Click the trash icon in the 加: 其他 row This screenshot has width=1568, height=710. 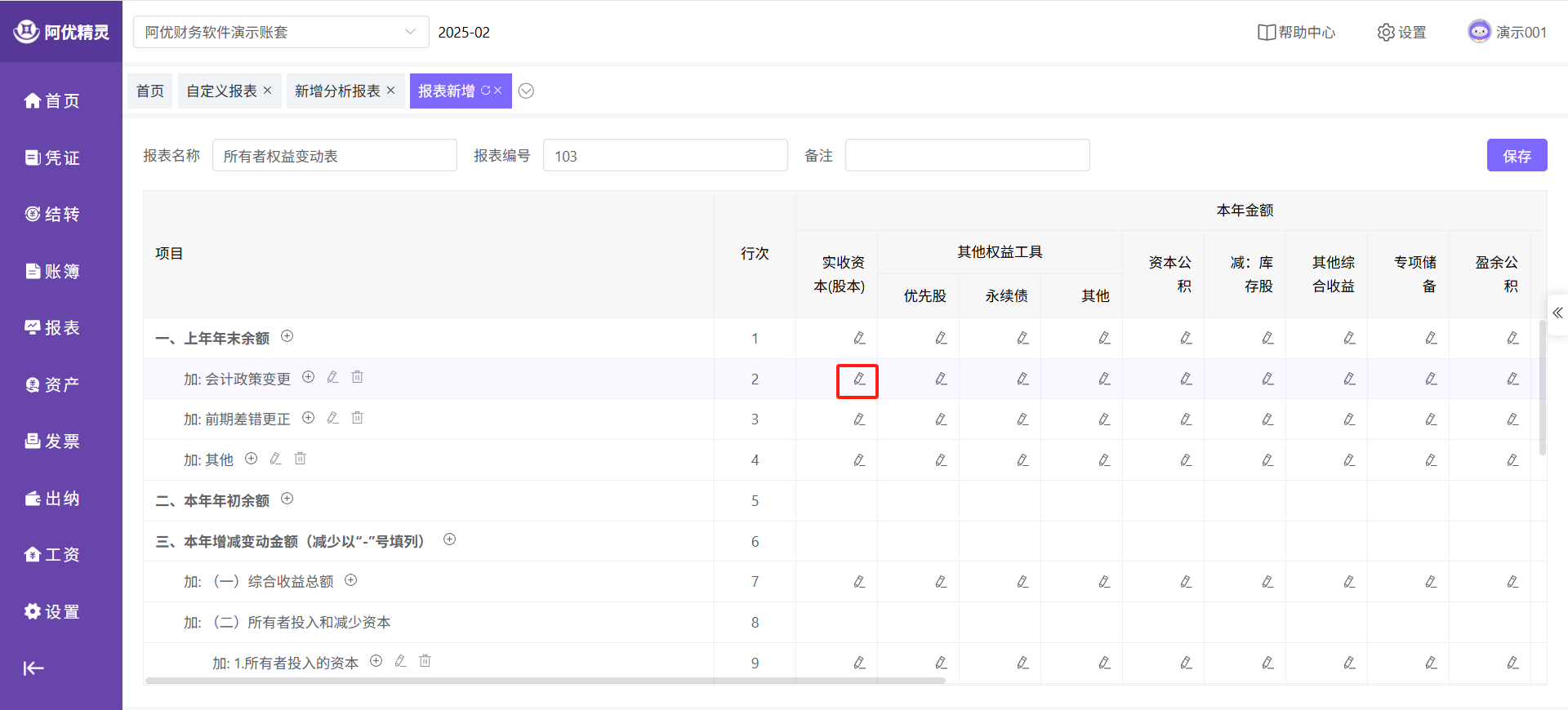(300, 459)
